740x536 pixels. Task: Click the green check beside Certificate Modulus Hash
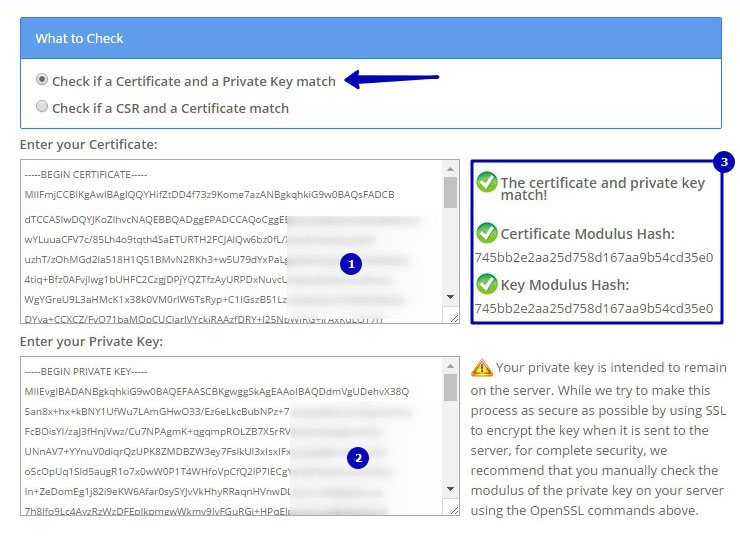point(487,233)
